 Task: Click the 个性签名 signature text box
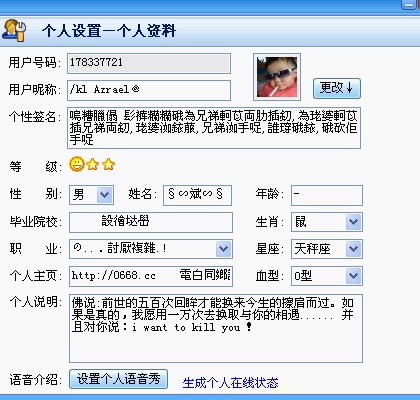pos(214,128)
